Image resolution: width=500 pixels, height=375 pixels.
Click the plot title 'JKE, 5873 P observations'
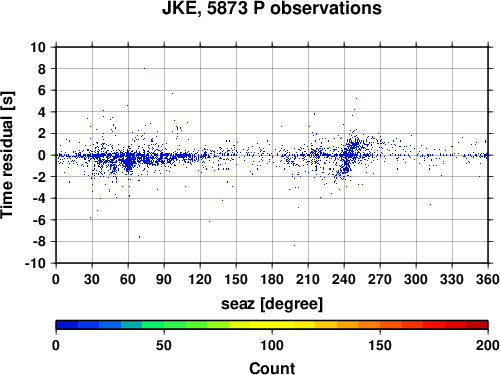pyautogui.click(x=272, y=8)
